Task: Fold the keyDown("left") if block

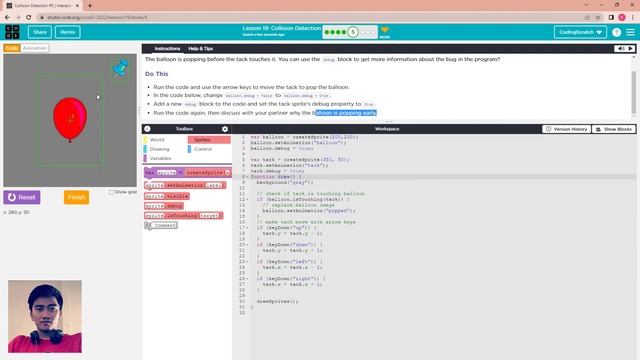Action: 247,262
